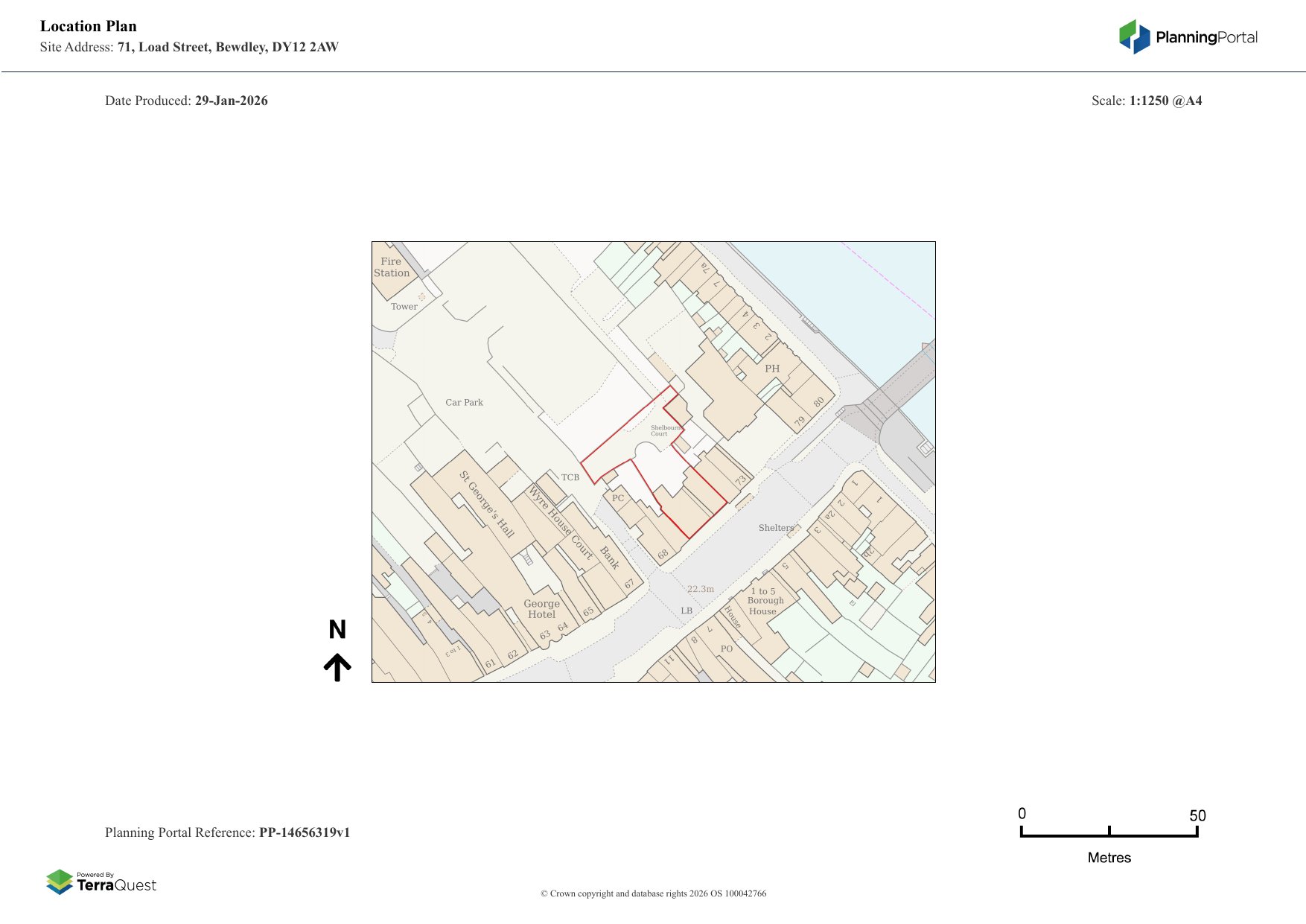Click the Shelbourne Court label inside red boundary
Screen dimensions: 1306x924
[x=665, y=430]
